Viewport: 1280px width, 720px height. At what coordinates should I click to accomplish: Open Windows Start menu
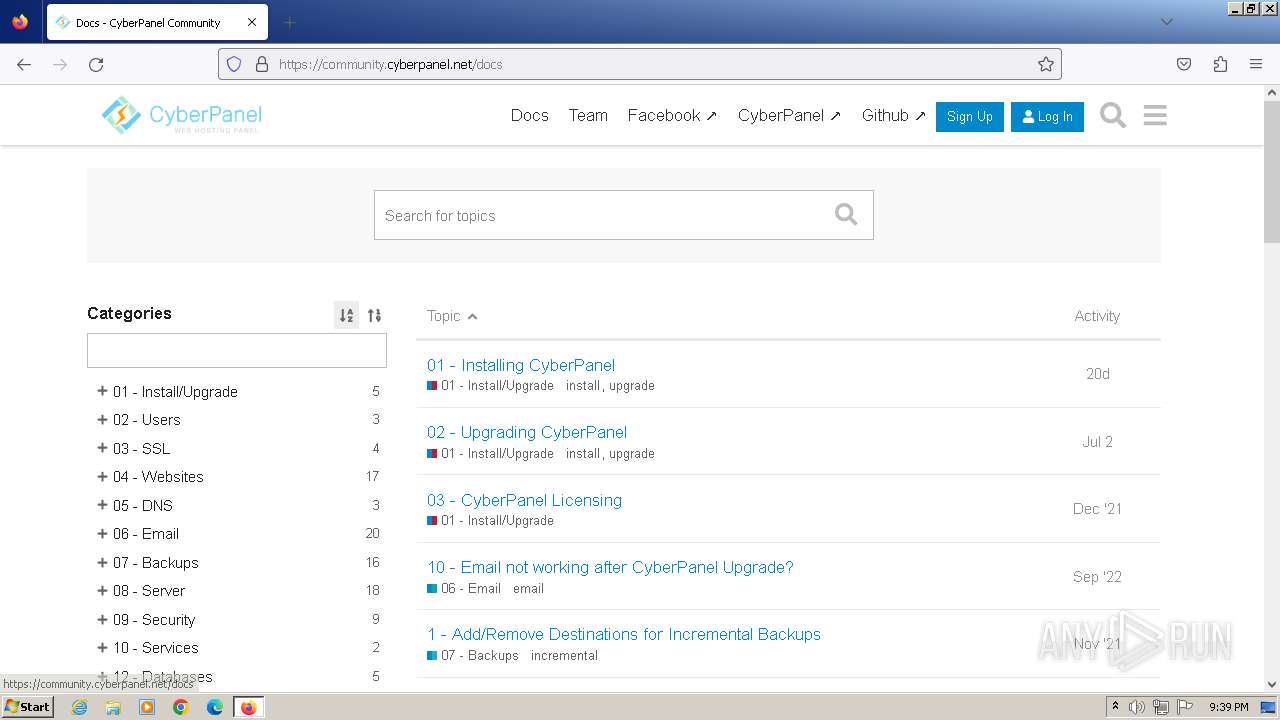[x=27, y=707]
